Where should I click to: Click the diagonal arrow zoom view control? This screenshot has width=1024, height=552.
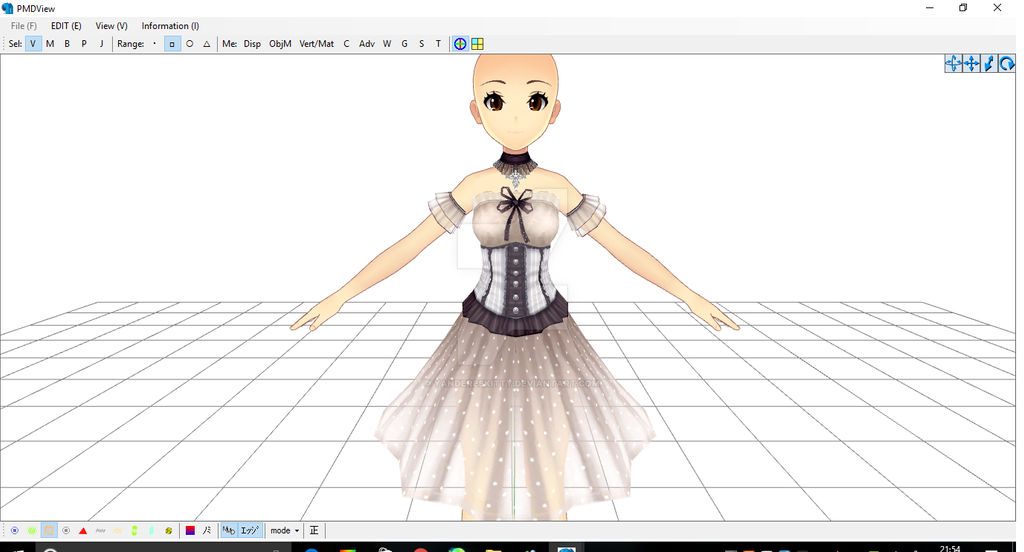tap(989, 63)
